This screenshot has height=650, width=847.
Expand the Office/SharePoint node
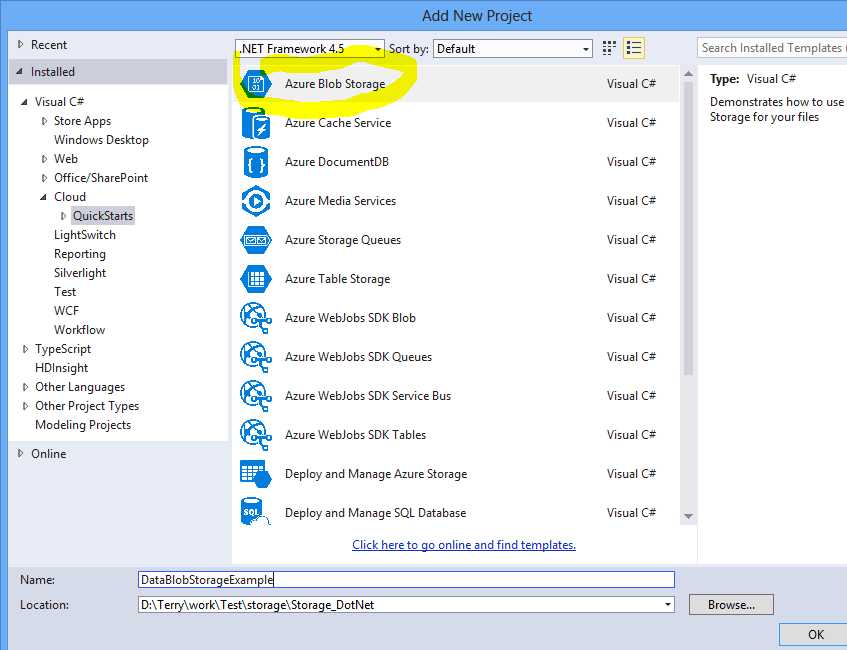pos(44,178)
